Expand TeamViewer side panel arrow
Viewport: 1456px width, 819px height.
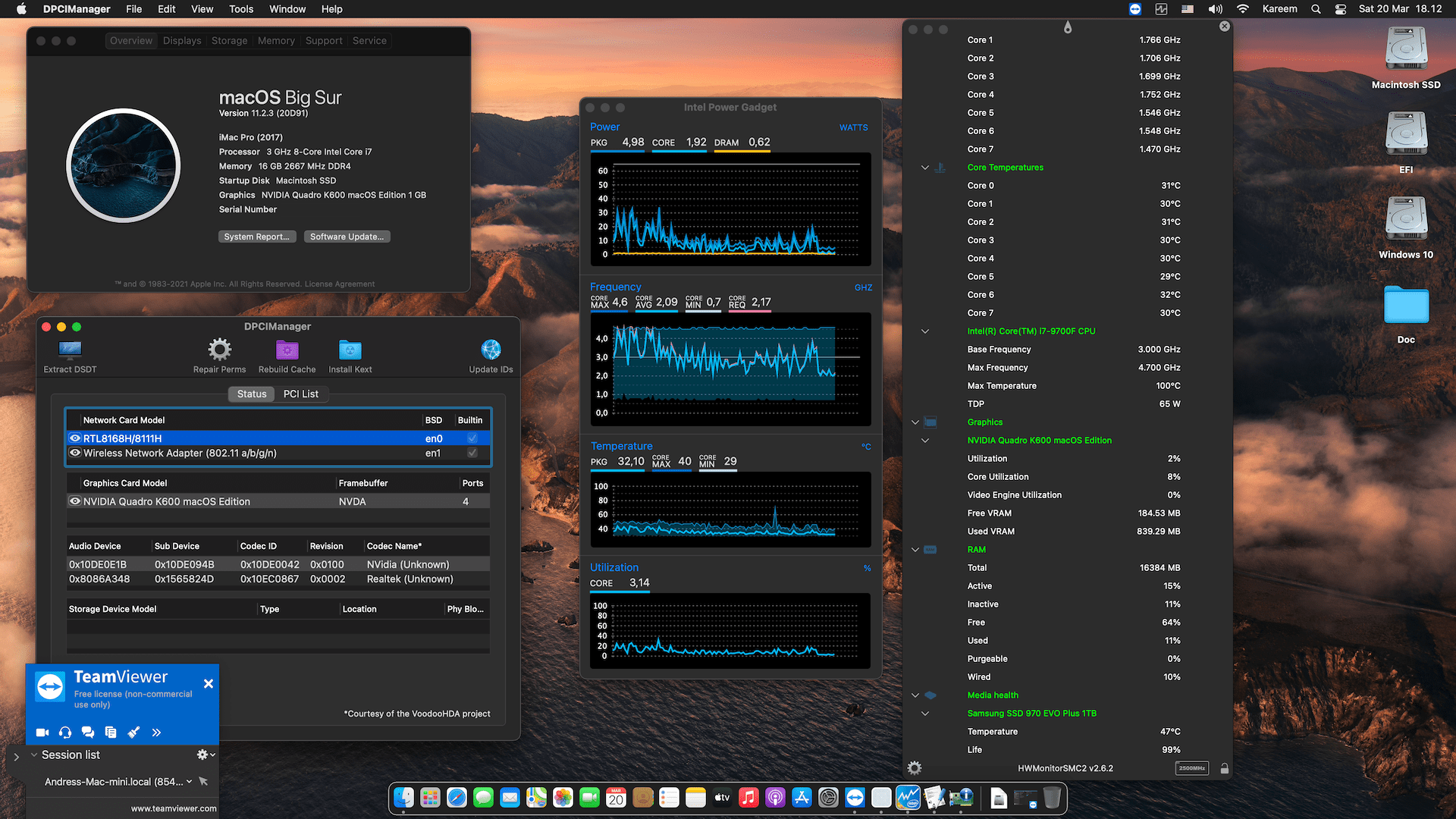coord(17,757)
